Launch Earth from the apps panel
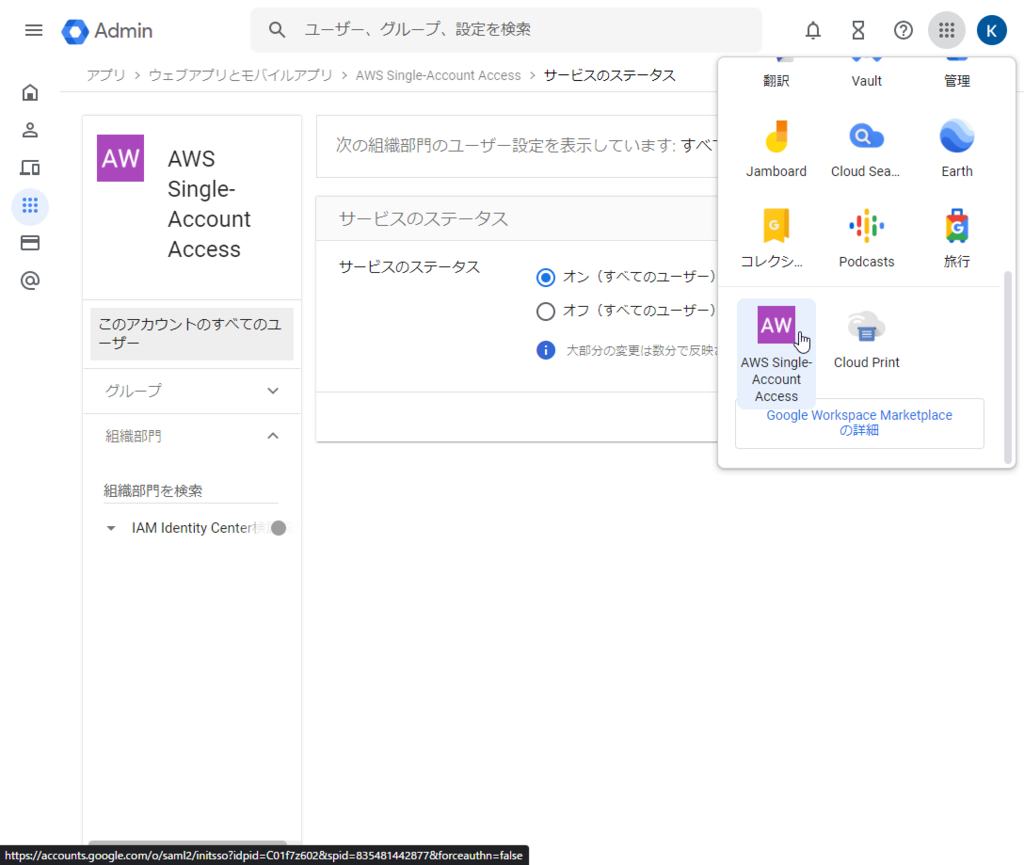1024x865 pixels. point(957,148)
